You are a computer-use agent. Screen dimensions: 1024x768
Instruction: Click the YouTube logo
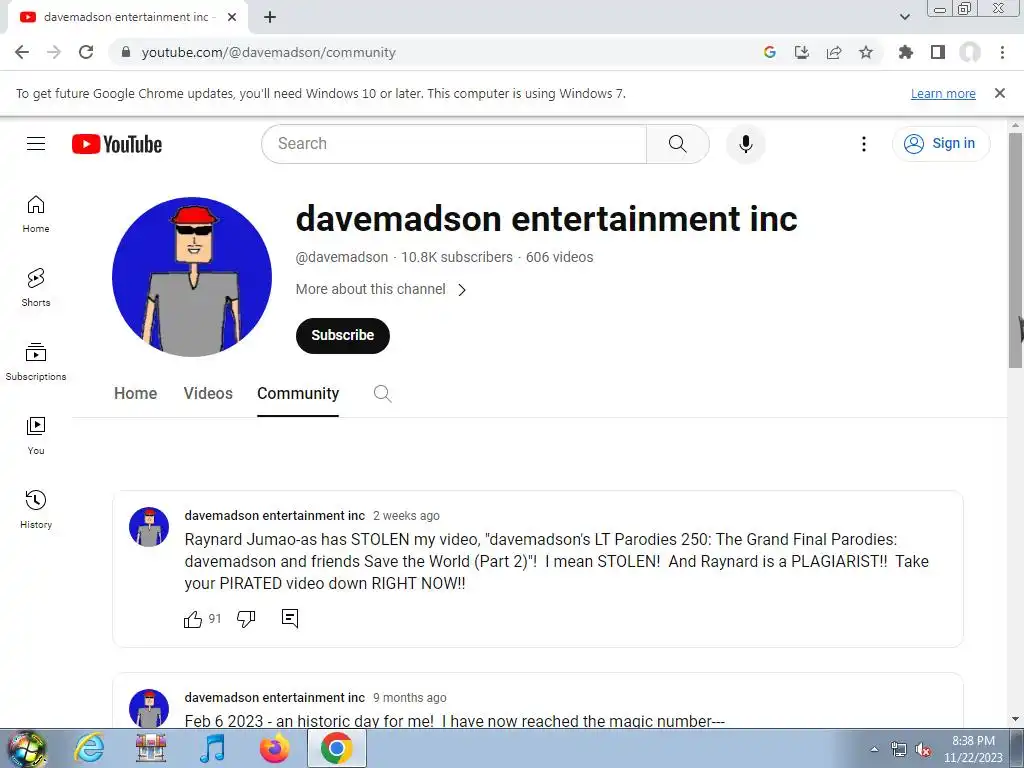(x=117, y=144)
